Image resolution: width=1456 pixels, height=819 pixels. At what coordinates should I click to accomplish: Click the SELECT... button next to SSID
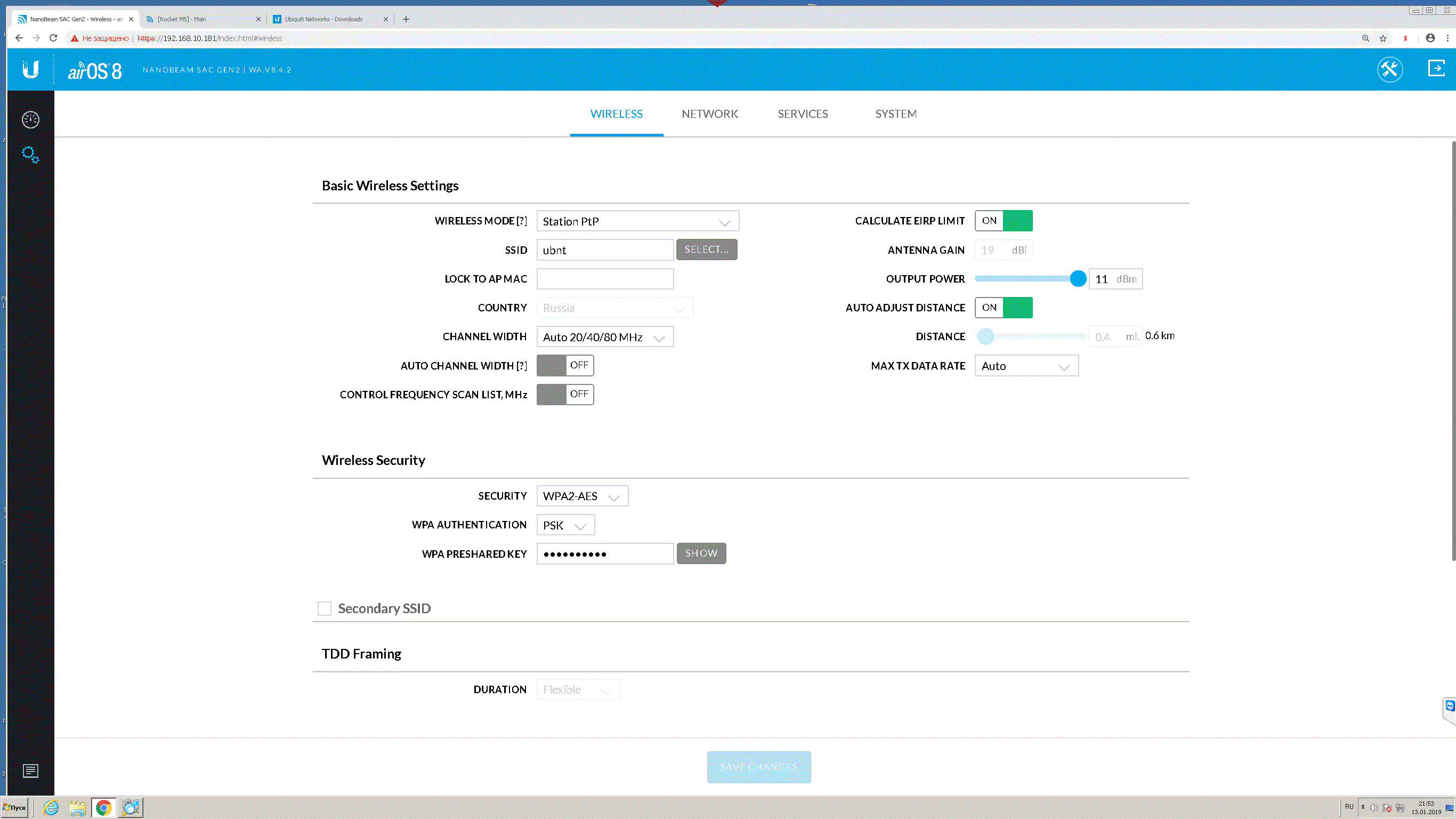click(x=706, y=250)
